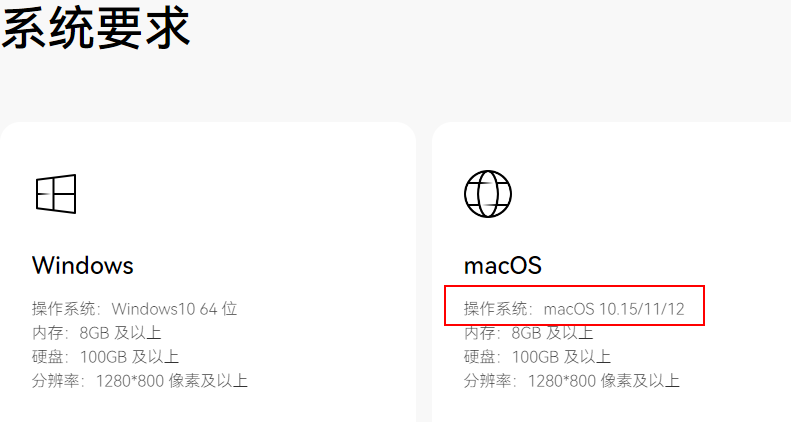791x422 pixels.
Task: Click the Windows10 64 位 operating system line
Action: pos(134,309)
